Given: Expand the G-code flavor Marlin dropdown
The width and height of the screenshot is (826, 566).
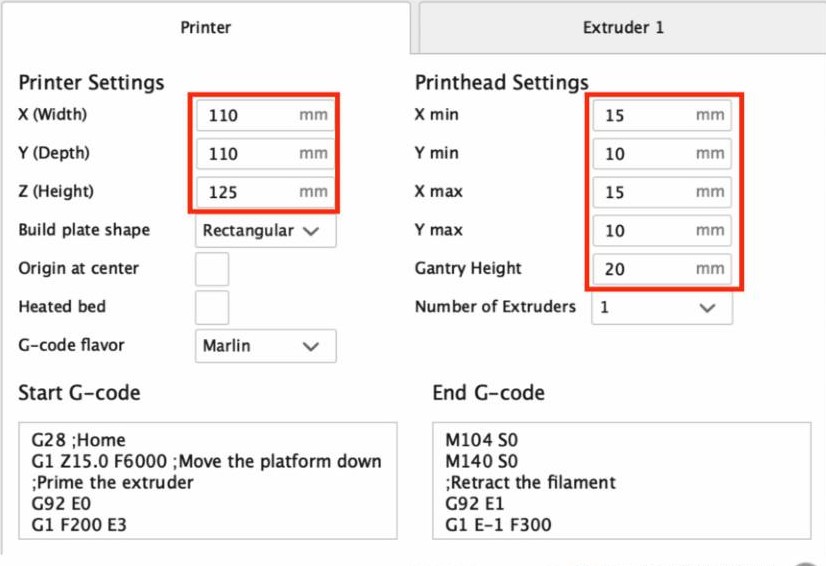Looking at the screenshot, I should 266,346.
